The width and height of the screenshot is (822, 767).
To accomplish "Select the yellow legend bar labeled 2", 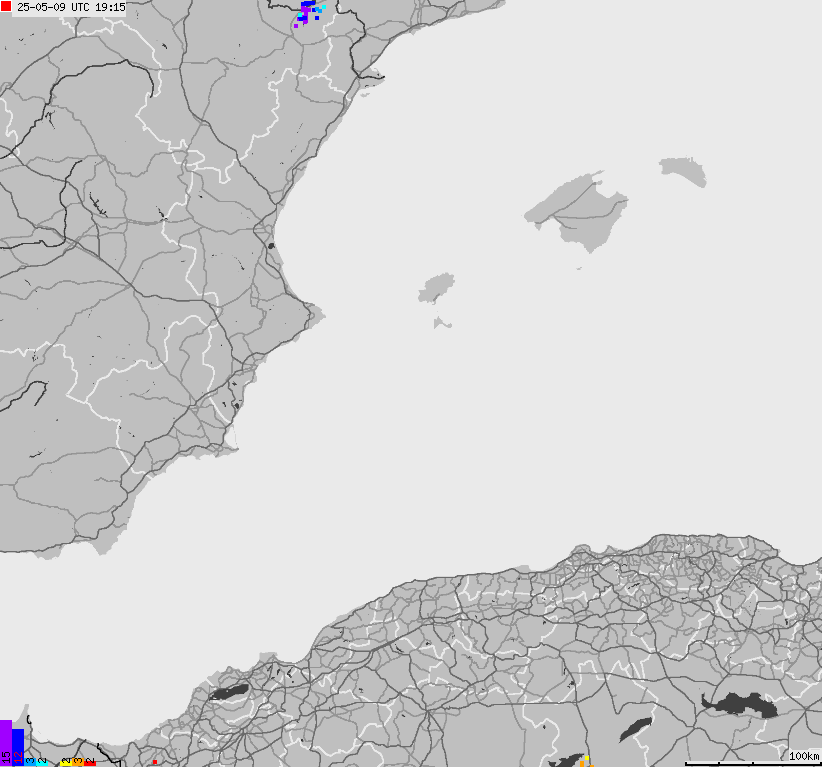I will (66, 762).
